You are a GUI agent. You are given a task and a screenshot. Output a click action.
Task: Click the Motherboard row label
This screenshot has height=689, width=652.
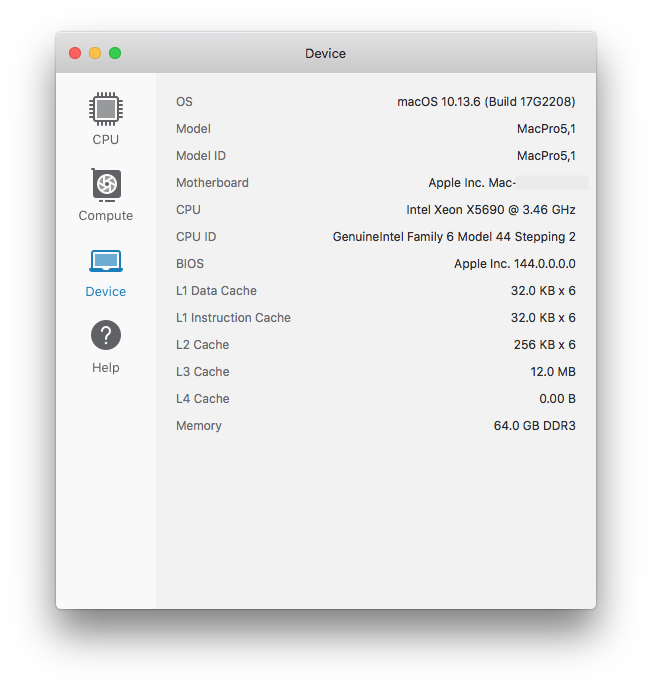[x=212, y=183]
